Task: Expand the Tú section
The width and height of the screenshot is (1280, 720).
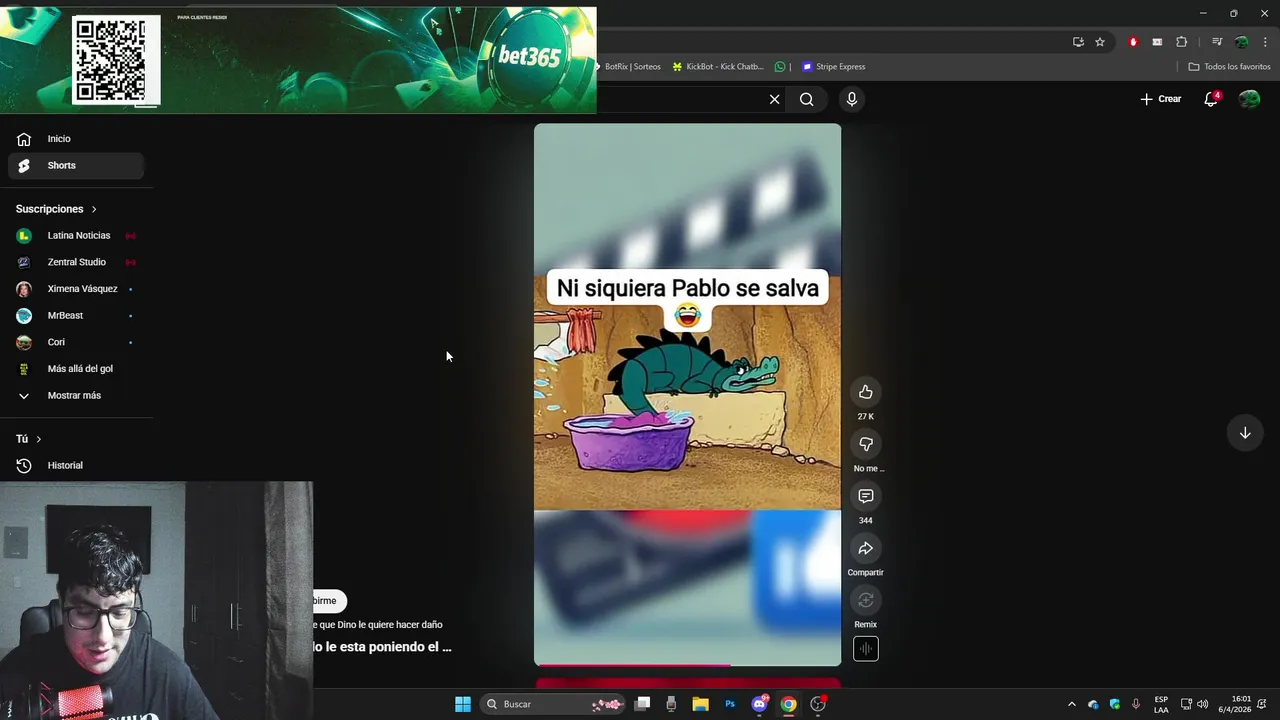Action: 29,439
